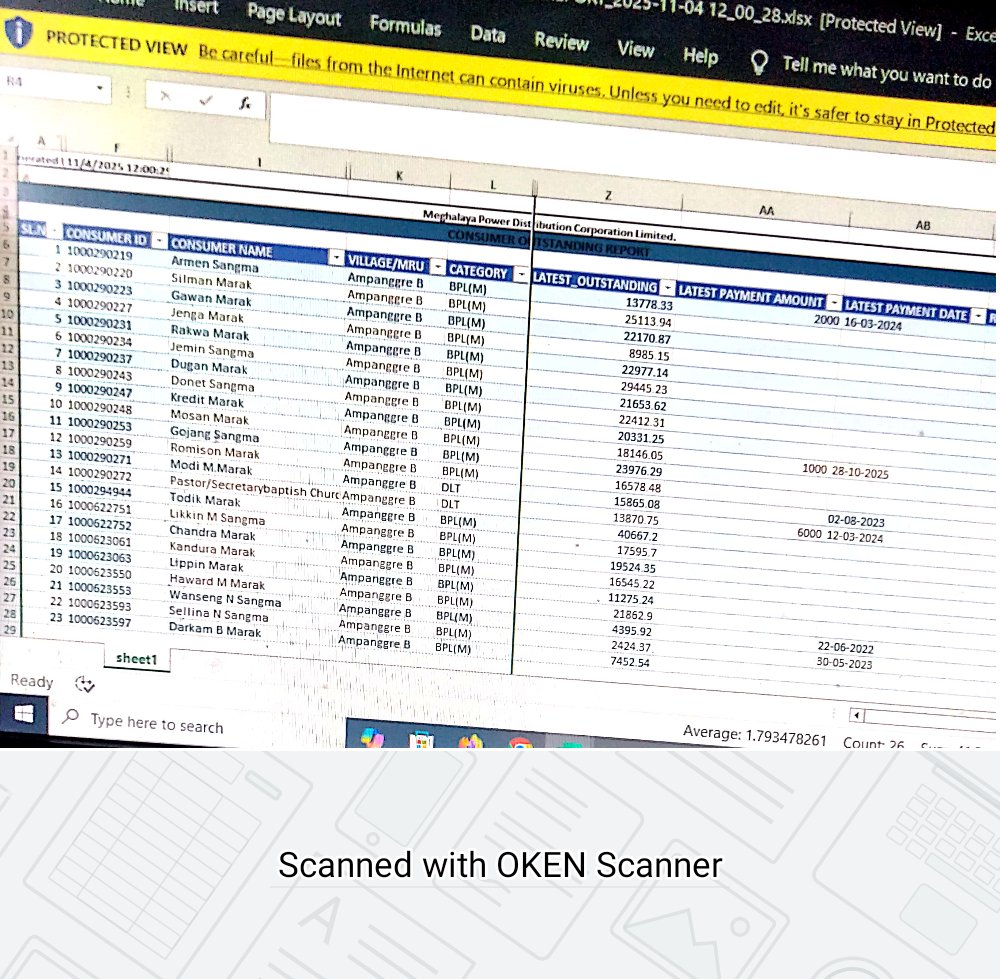
Task: Click the cell Wanseng N Sangma
Action: point(225,598)
